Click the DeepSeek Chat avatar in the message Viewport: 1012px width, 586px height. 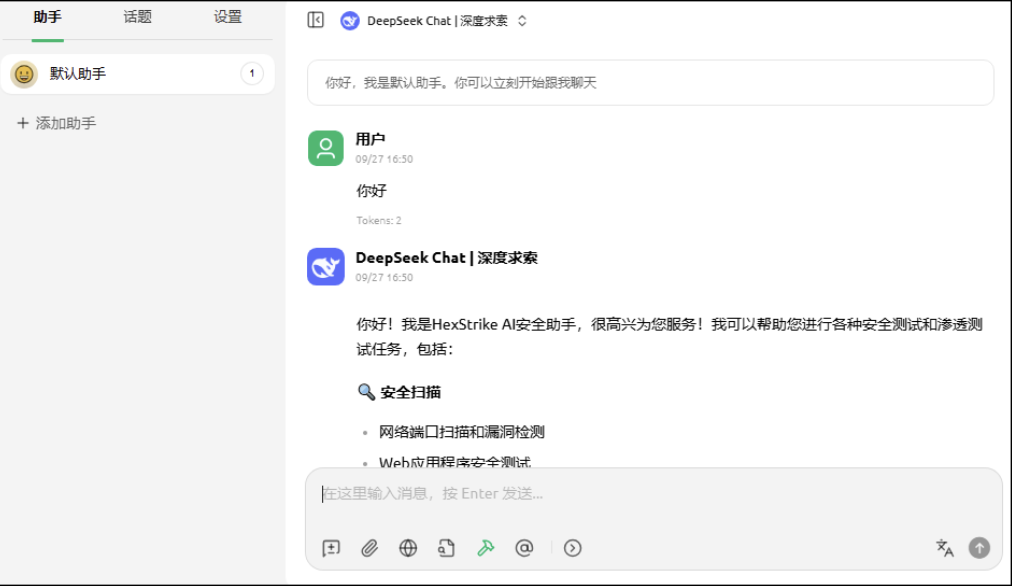coord(327,267)
